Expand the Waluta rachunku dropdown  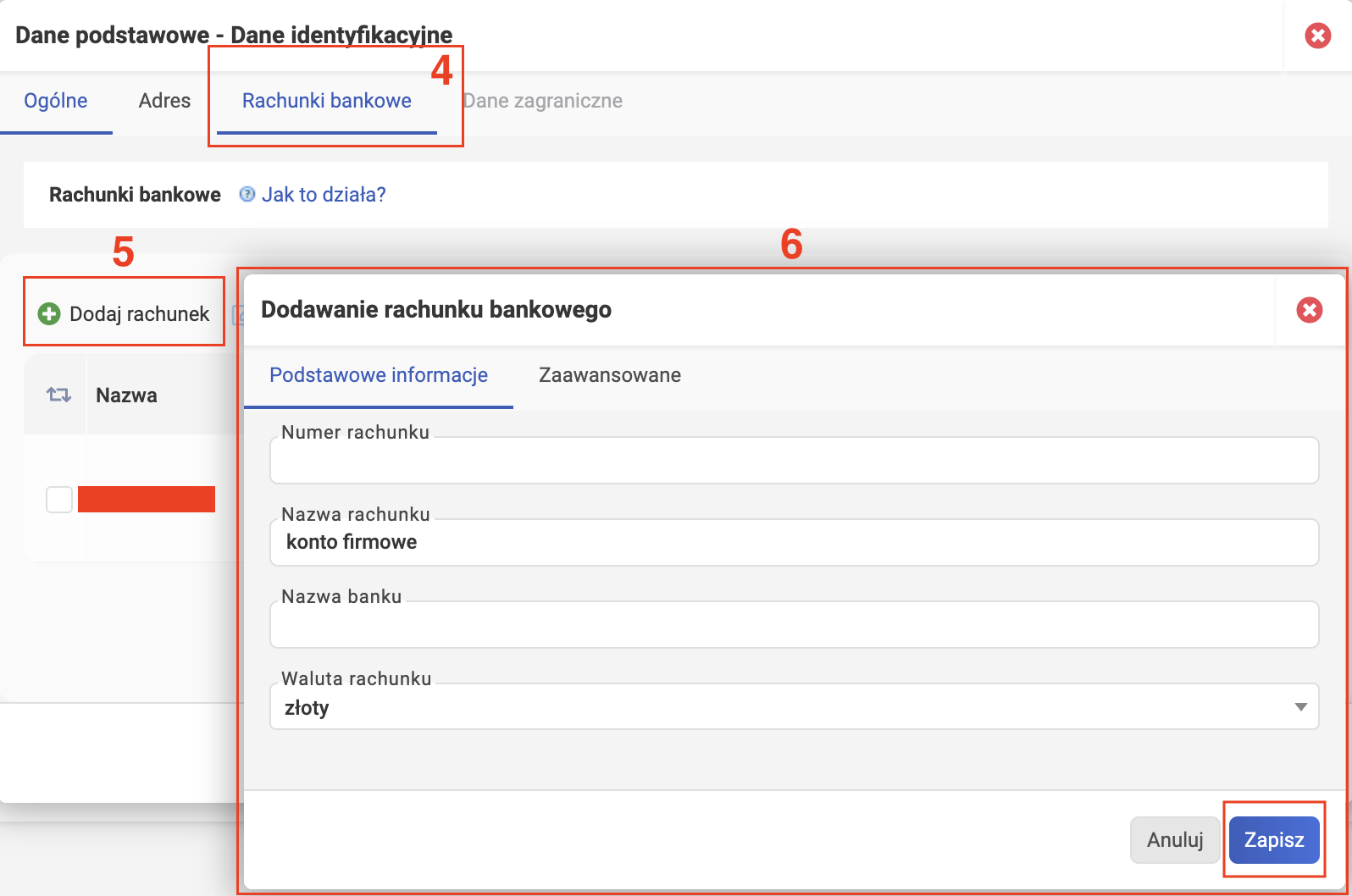tap(794, 707)
